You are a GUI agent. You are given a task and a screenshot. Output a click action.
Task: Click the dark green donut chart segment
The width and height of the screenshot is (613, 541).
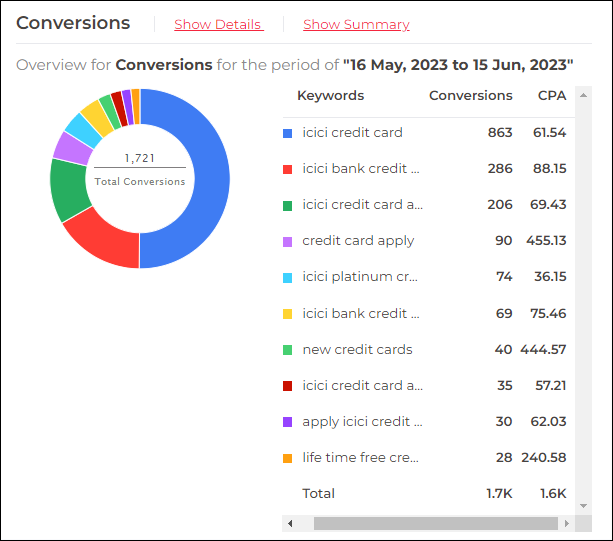click(x=69, y=190)
